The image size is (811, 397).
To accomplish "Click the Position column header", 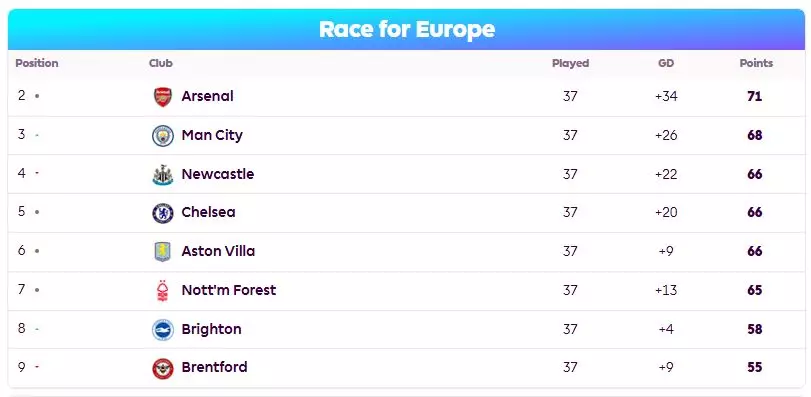I will (37, 63).
